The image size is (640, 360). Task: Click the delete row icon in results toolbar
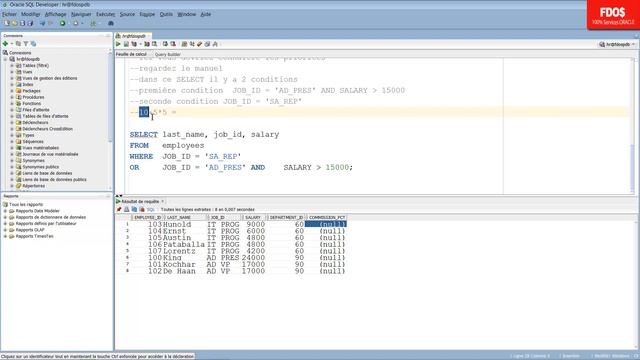click(x=142, y=209)
